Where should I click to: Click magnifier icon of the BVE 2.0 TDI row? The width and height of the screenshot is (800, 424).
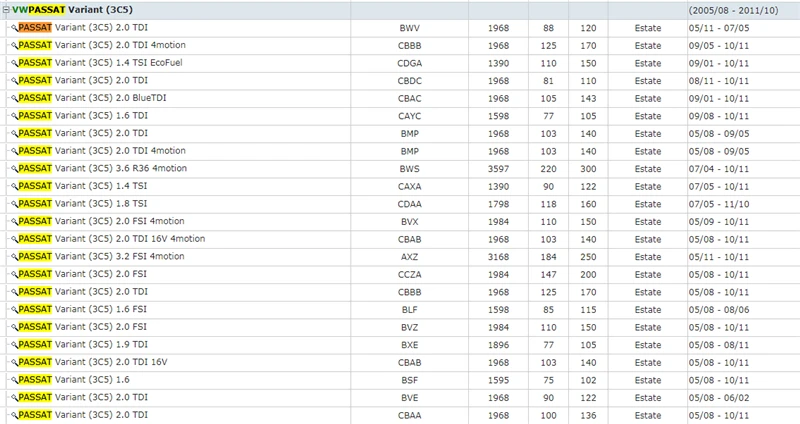click(14, 397)
